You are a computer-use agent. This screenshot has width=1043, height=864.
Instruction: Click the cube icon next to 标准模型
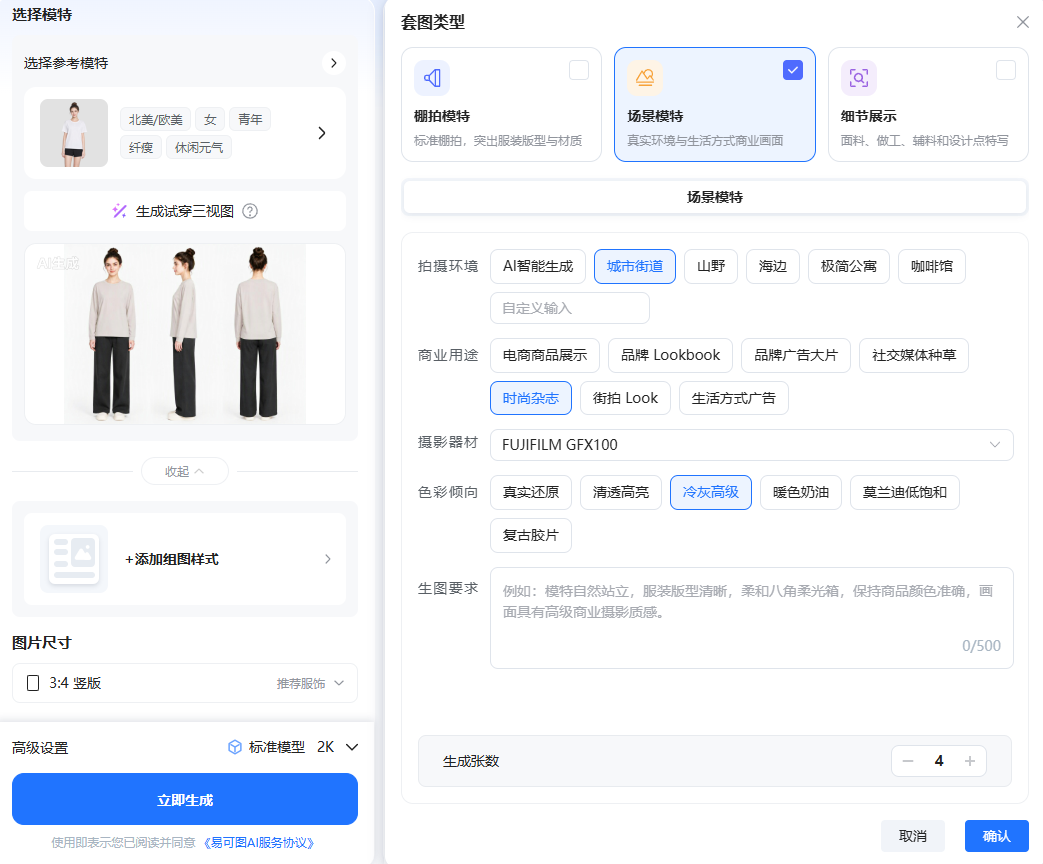click(235, 747)
